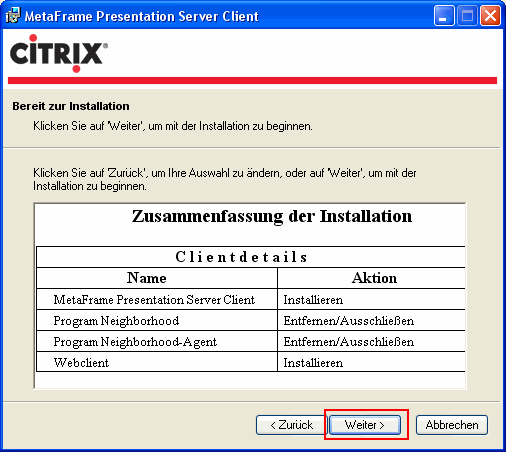Close the MetaFrame Presentation Server Client window
Screen dimensions: 506x452
490,16
